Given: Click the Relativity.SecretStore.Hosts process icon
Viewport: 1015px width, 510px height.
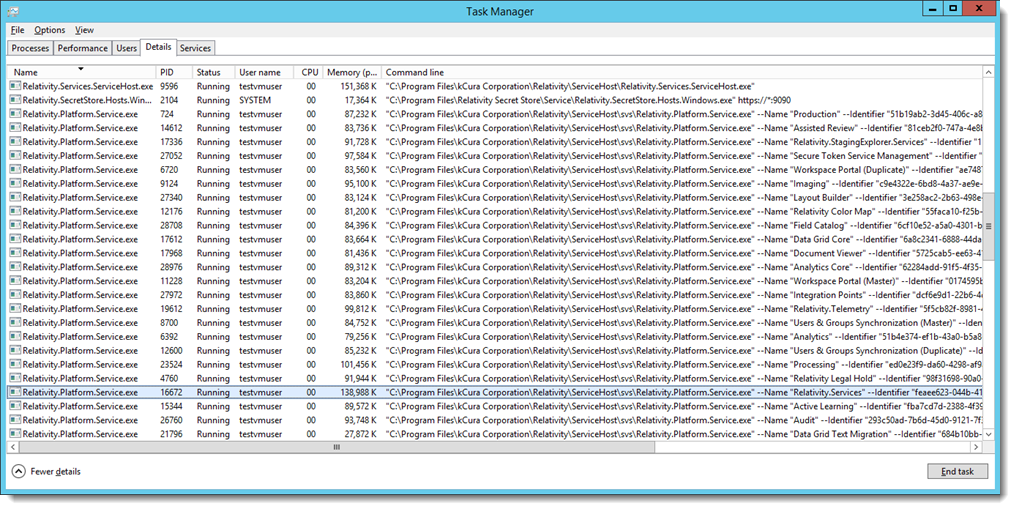Looking at the screenshot, I should pos(15,101).
